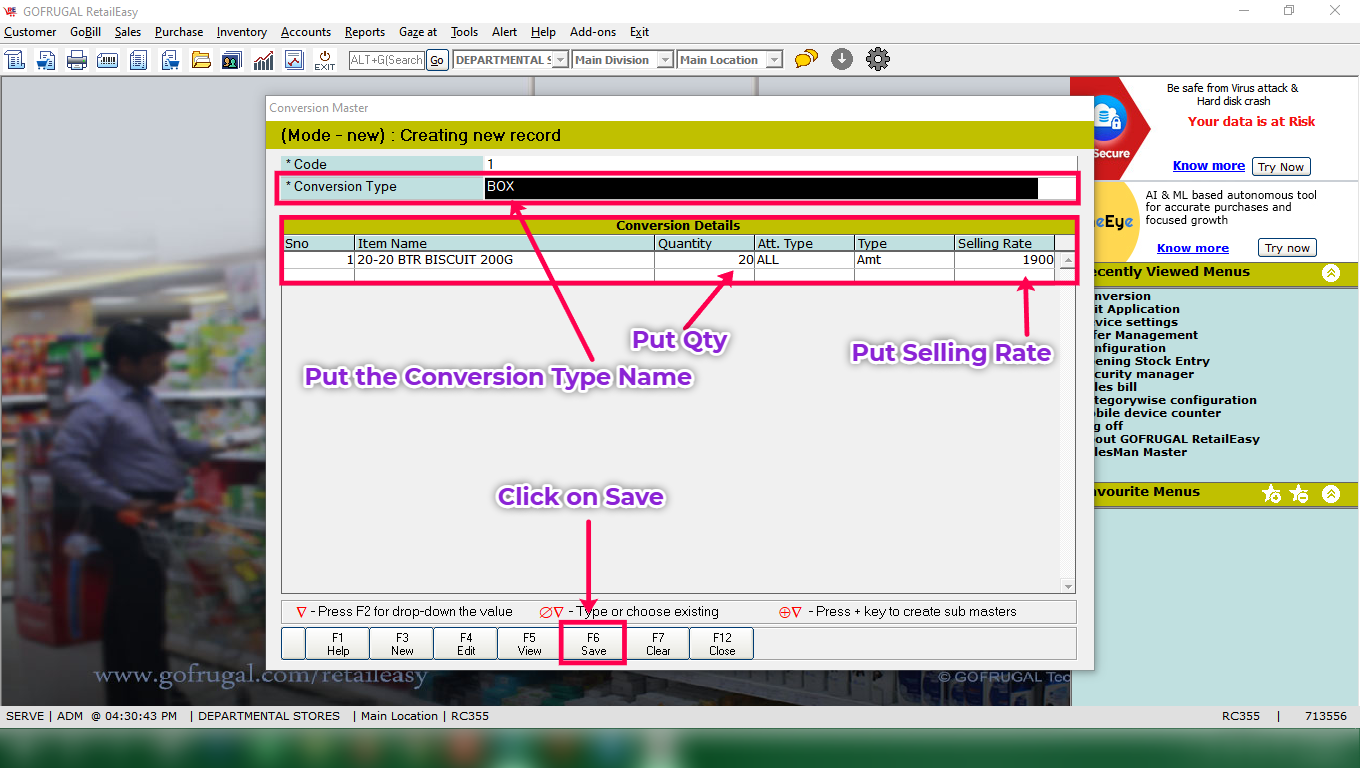Image resolution: width=1360 pixels, height=768 pixels.
Task: Open the Reports menu
Action: [x=365, y=32]
